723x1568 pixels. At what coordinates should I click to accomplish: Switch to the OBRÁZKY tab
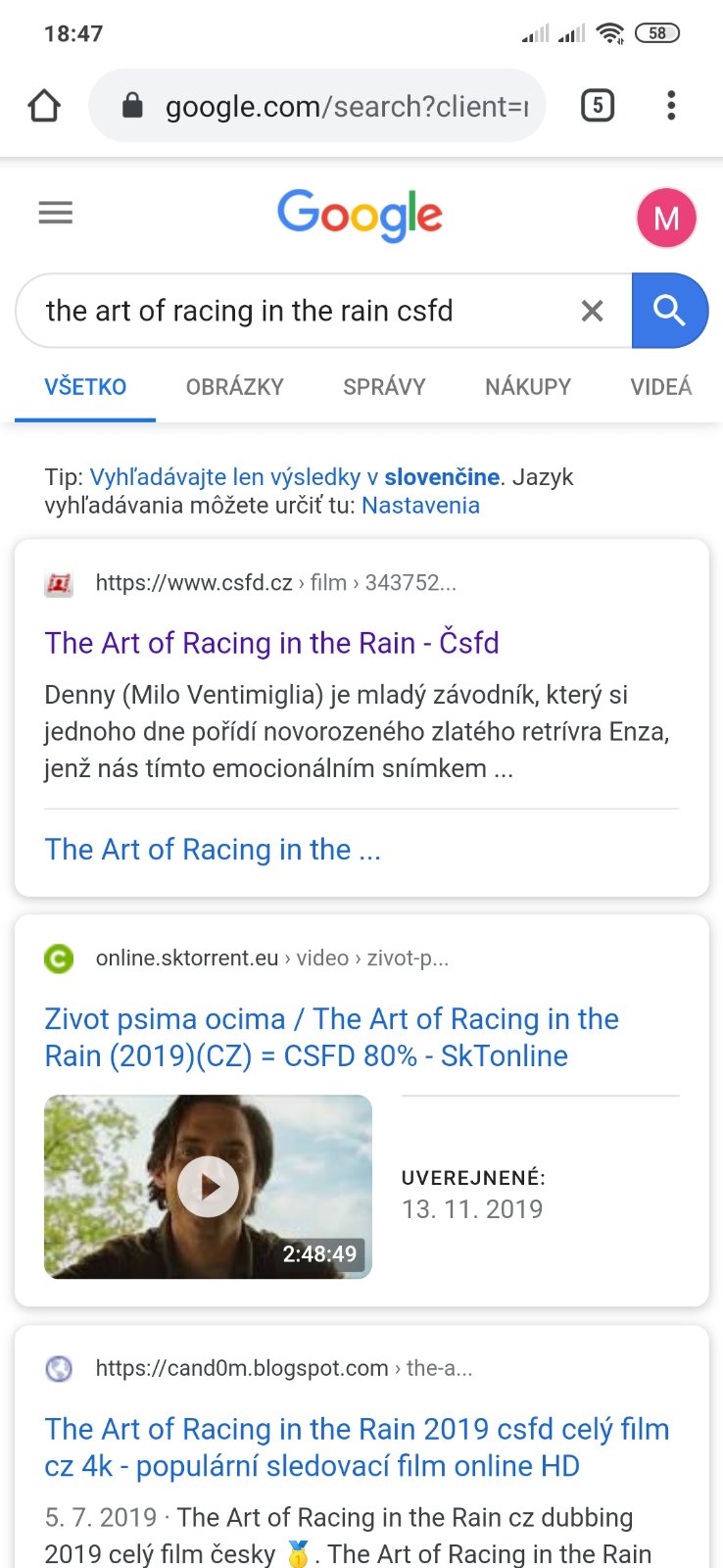coord(234,387)
